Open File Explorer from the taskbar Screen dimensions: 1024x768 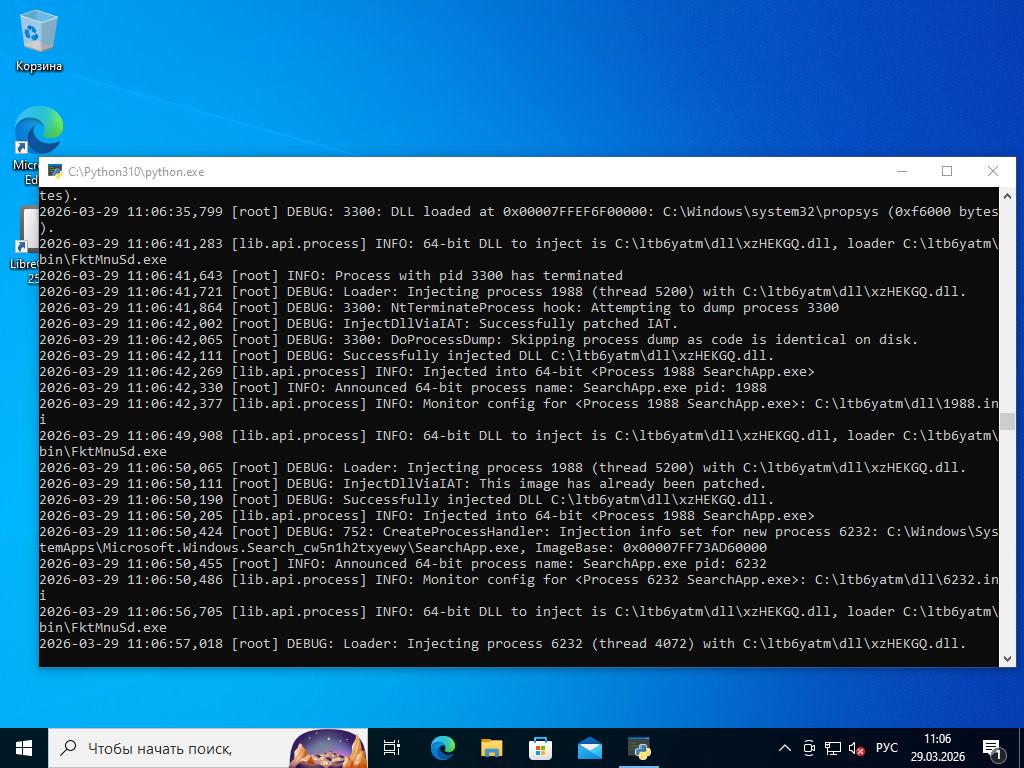point(491,747)
